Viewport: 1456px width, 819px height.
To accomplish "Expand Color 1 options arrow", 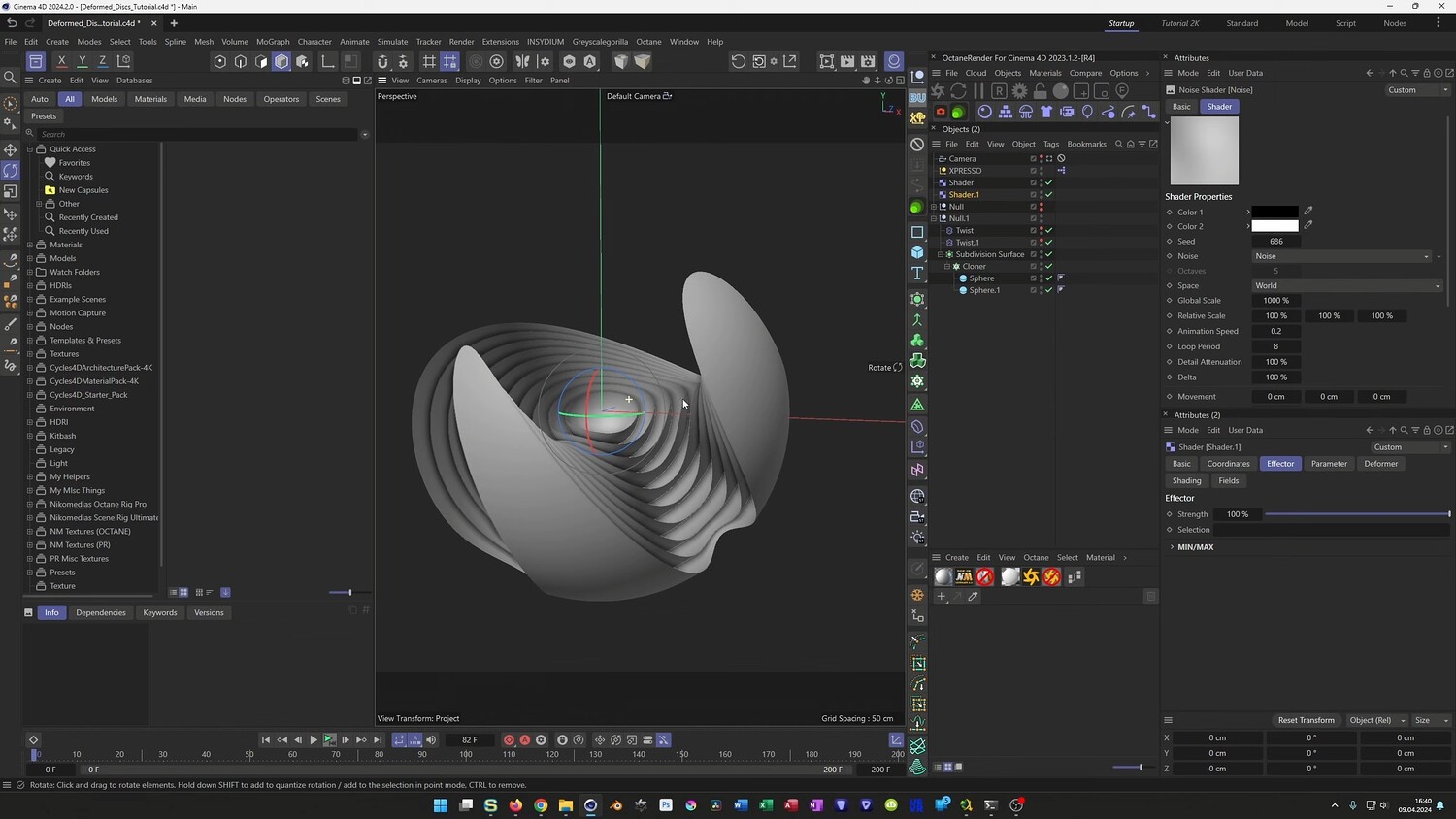I will pos(1248,212).
